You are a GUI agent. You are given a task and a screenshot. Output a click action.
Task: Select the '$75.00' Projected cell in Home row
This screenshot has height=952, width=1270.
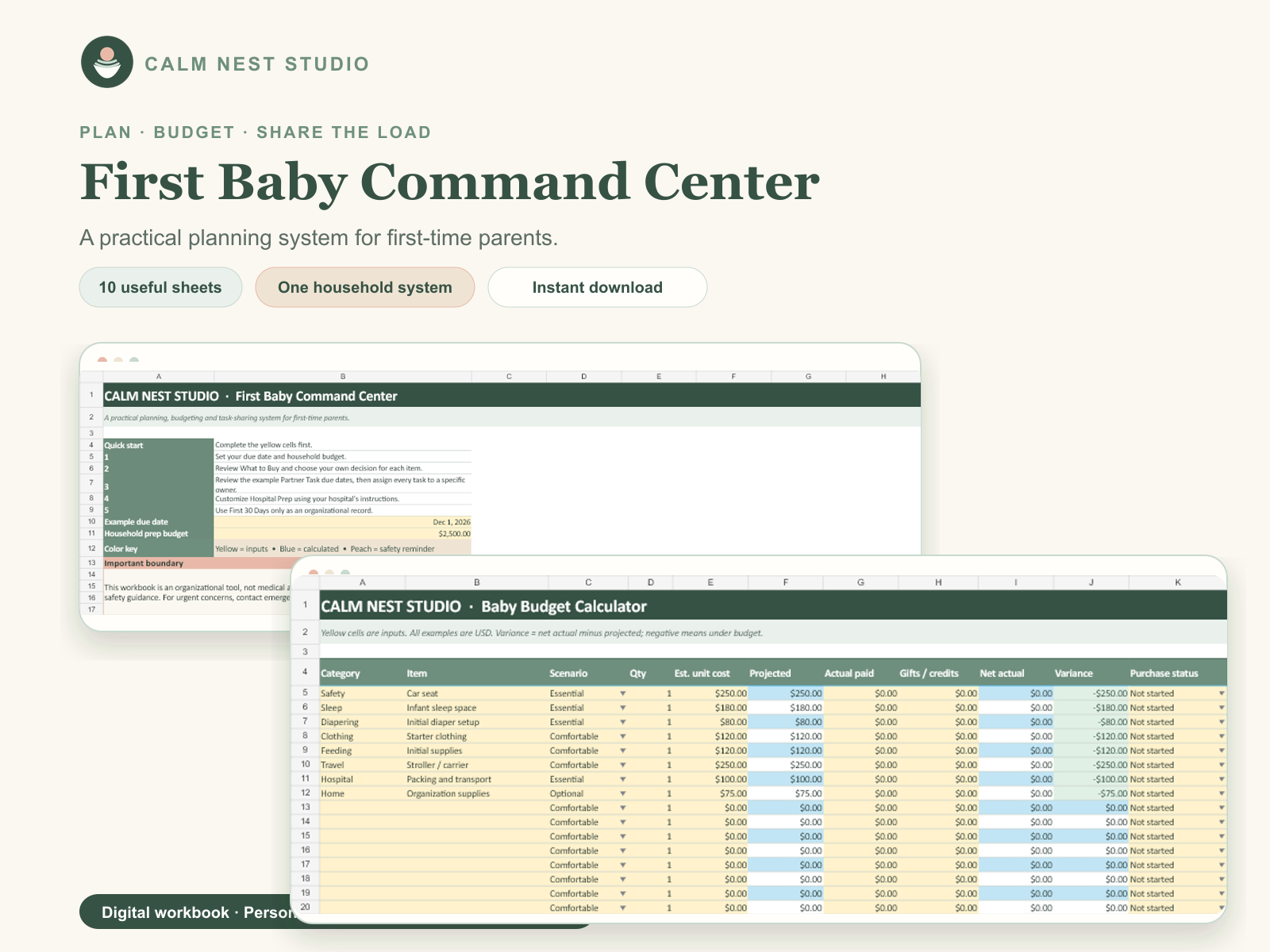785,793
